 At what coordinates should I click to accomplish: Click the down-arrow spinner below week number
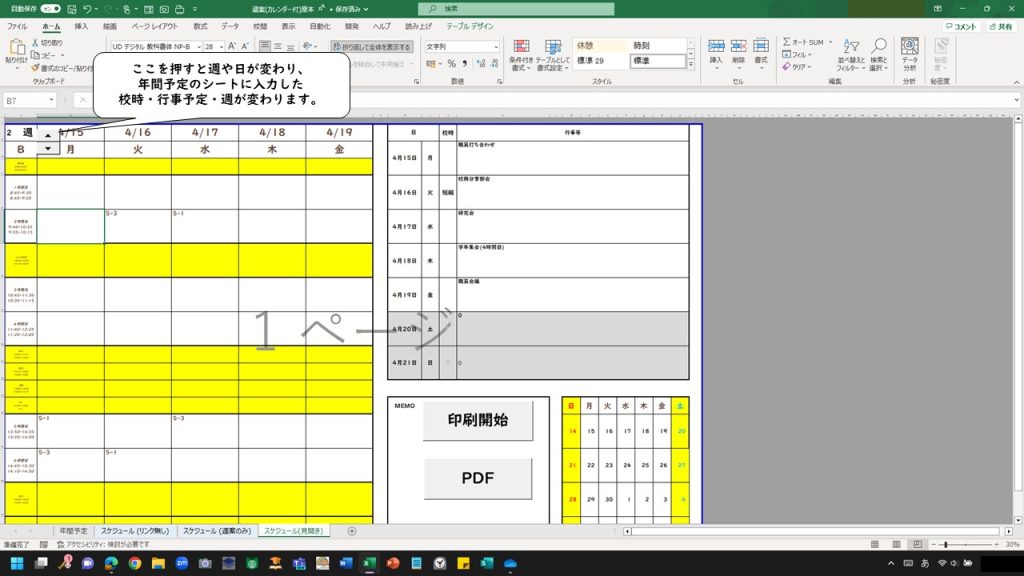47,148
